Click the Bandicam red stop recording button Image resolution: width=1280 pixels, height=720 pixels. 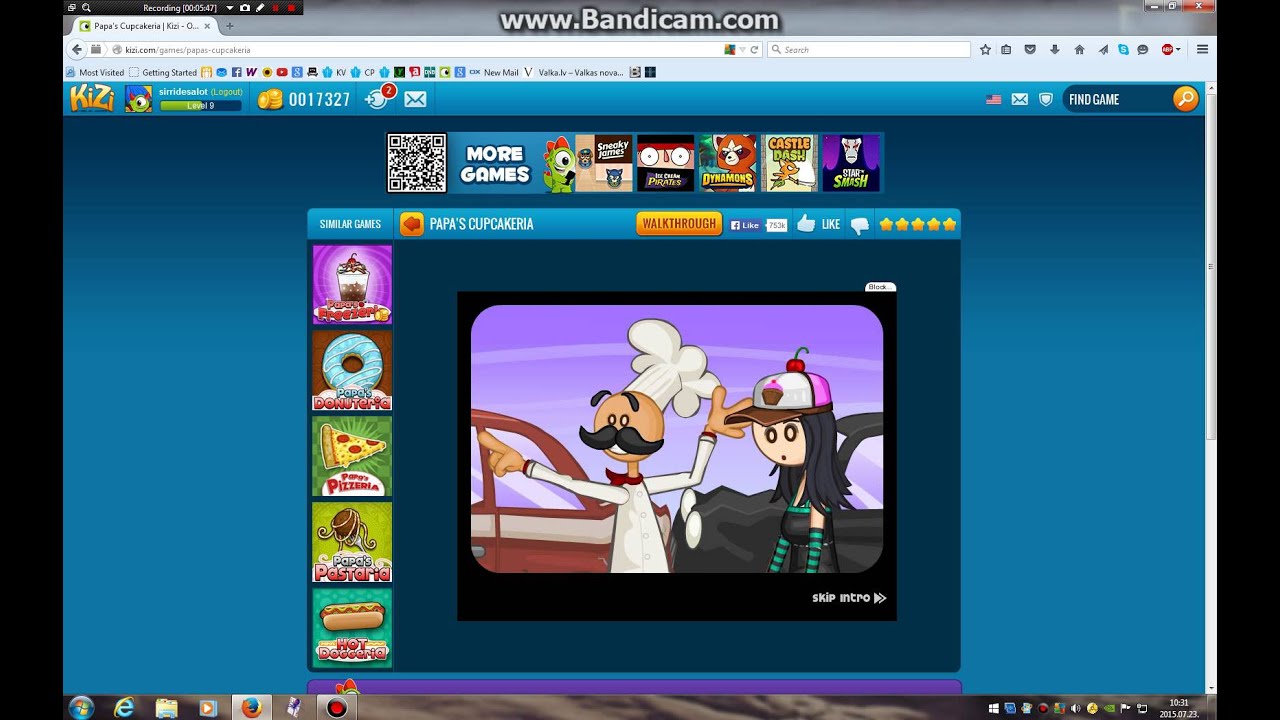click(x=292, y=7)
